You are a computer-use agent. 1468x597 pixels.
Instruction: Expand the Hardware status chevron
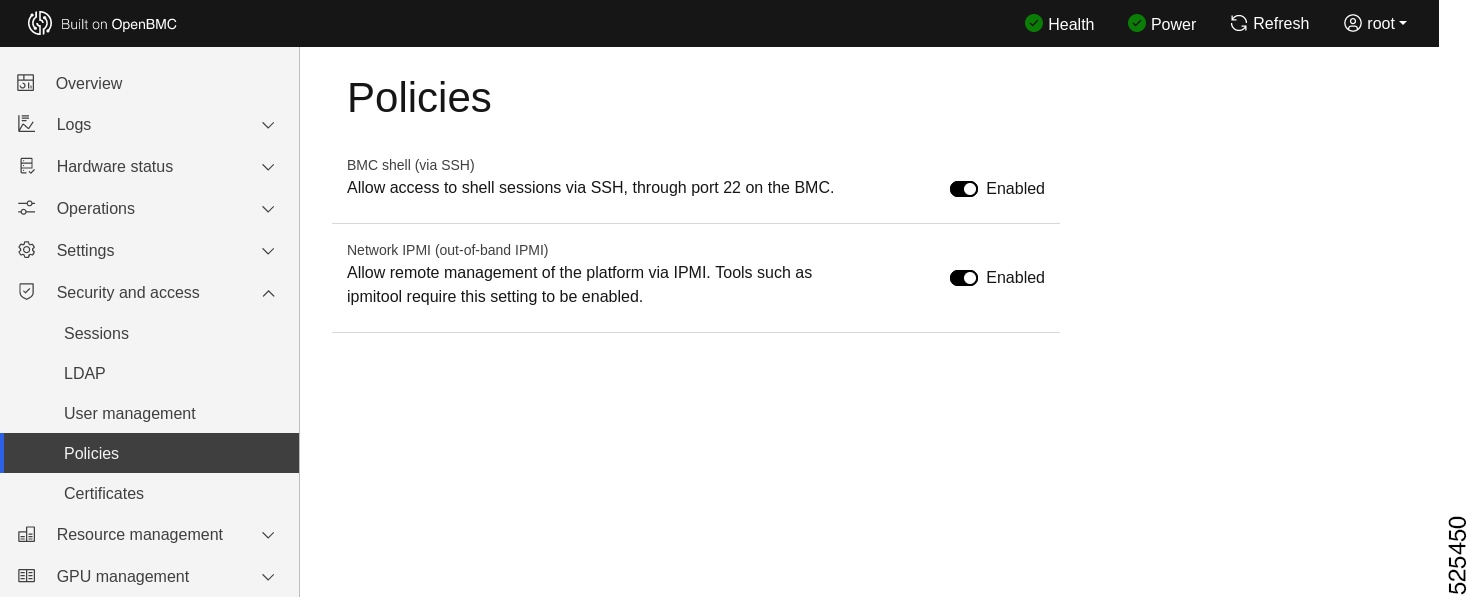tap(268, 167)
